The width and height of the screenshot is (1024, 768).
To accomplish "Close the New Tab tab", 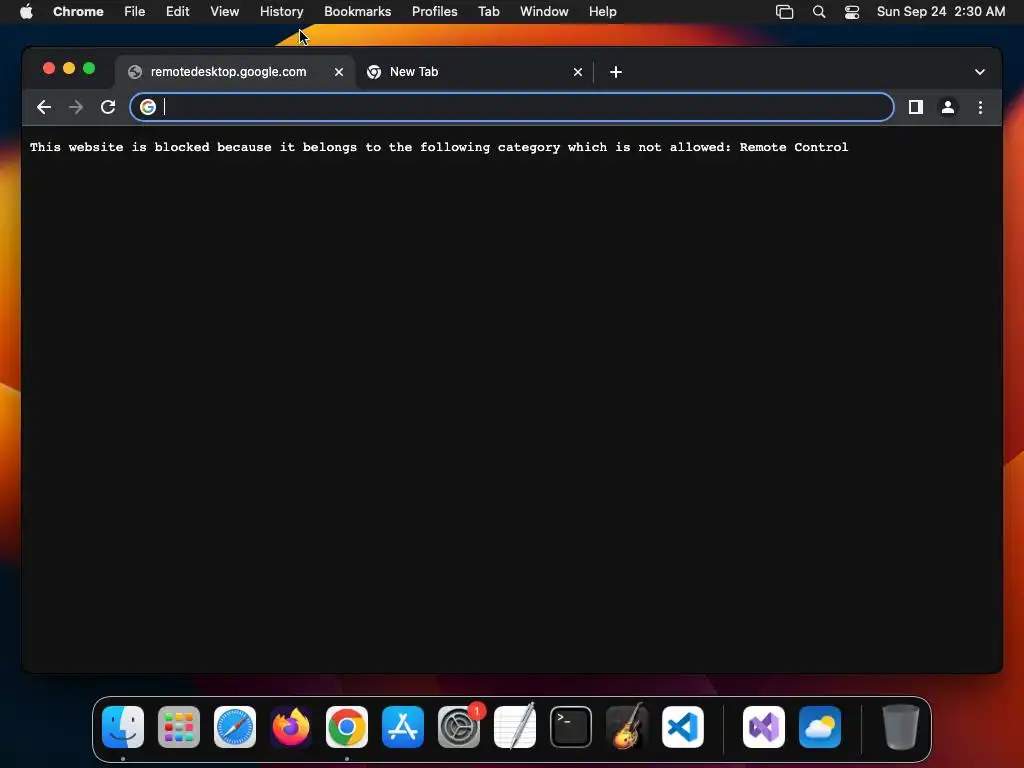I will 577,72.
